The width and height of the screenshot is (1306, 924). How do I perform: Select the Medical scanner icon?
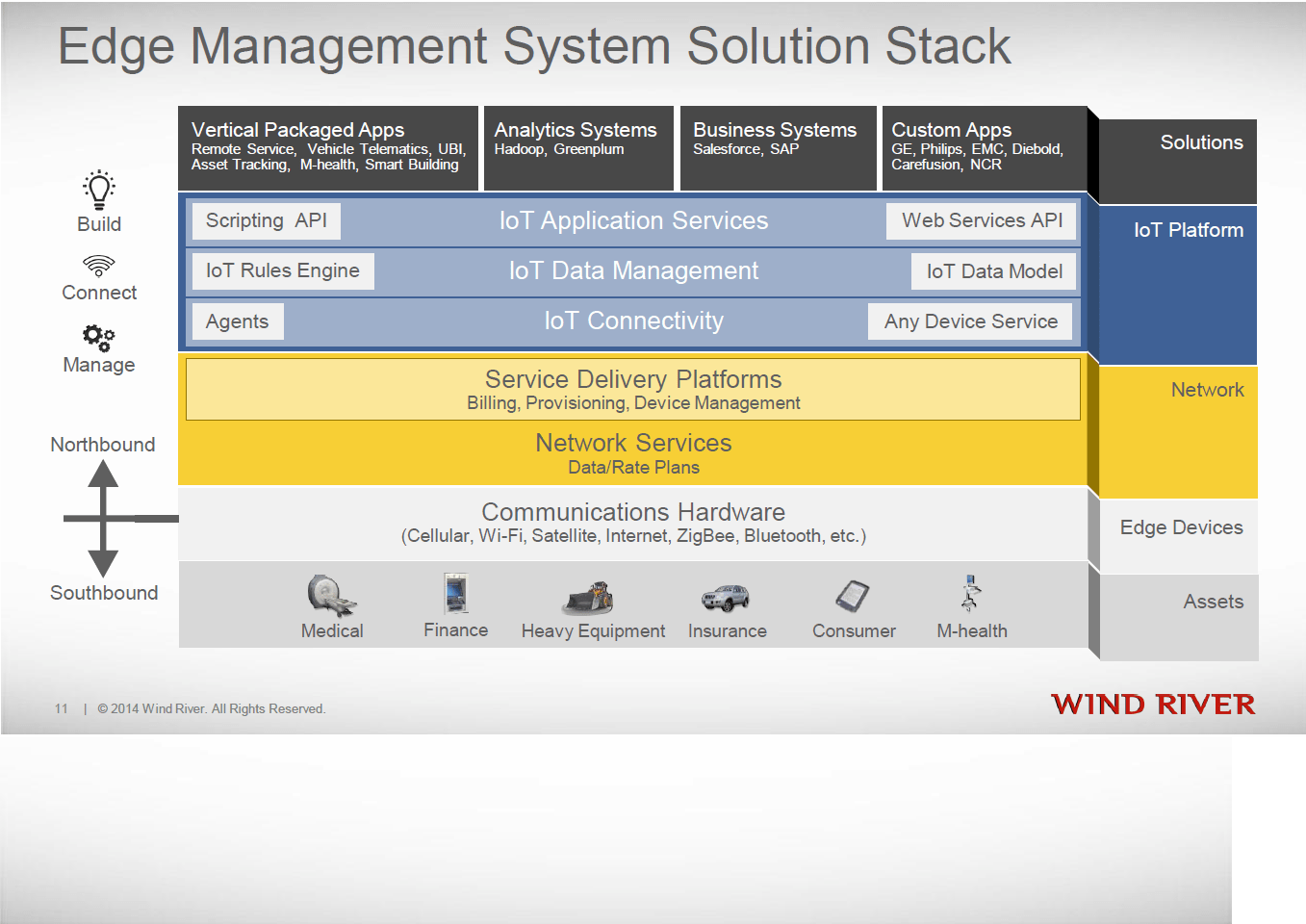point(330,595)
